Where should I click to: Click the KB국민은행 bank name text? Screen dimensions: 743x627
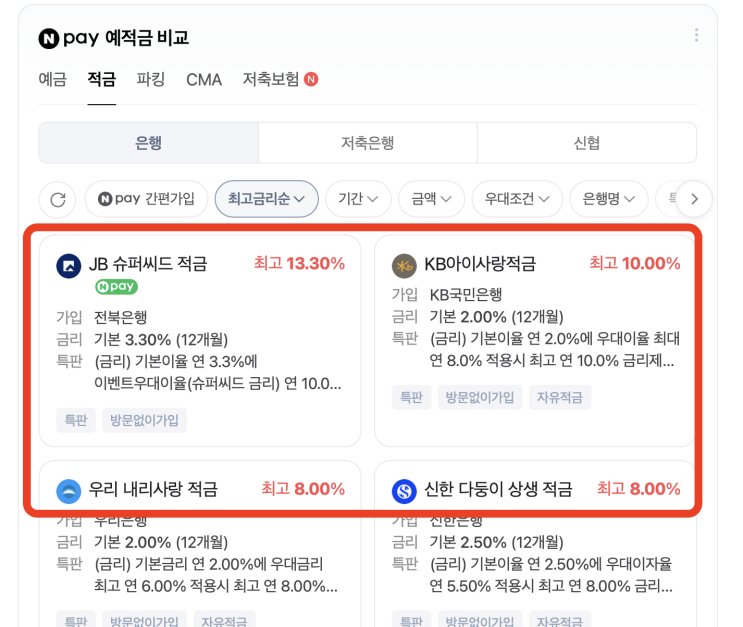point(466,295)
